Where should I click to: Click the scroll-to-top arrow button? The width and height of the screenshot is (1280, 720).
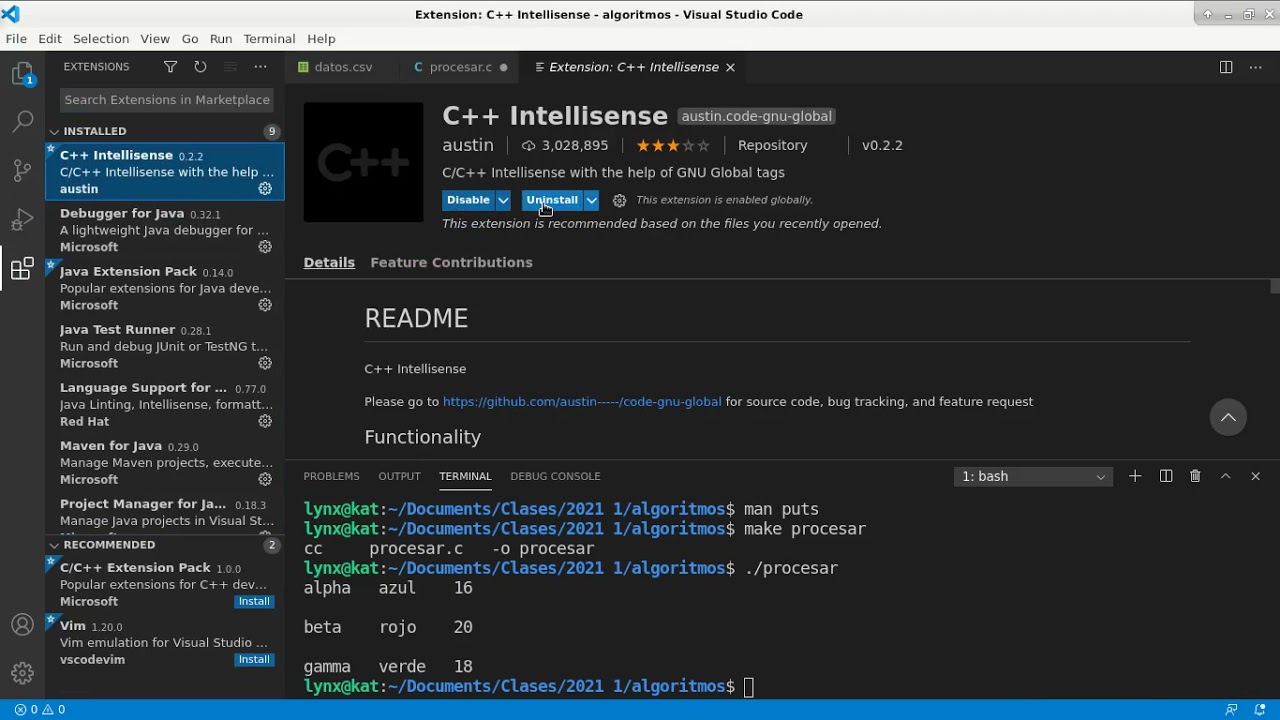coord(1228,417)
